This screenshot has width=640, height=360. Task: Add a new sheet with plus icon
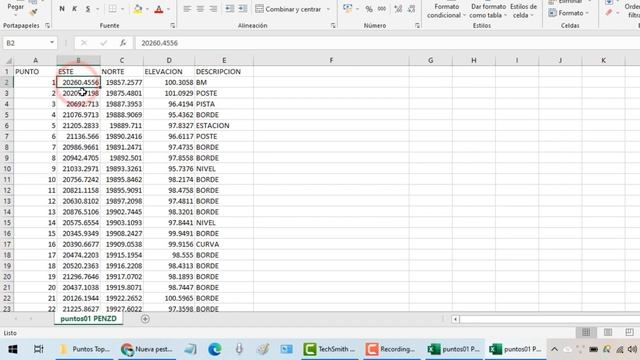click(x=145, y=319)
